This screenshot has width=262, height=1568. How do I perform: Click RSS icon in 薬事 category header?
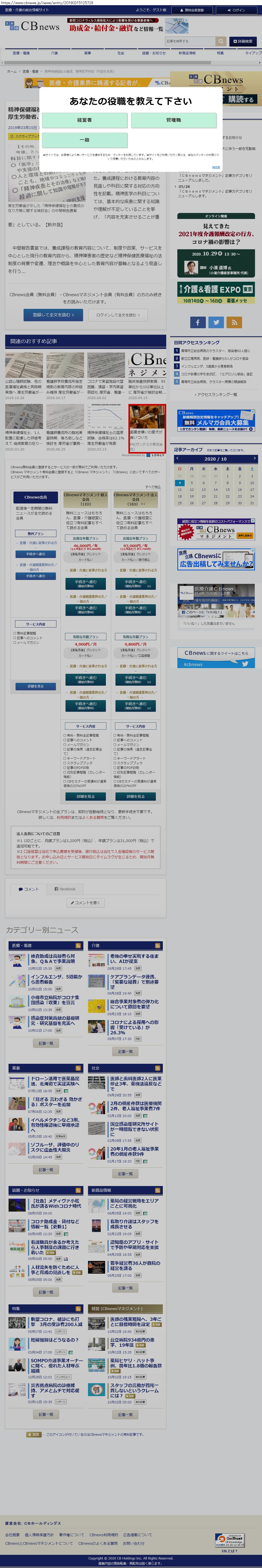tap(78, 1068)
